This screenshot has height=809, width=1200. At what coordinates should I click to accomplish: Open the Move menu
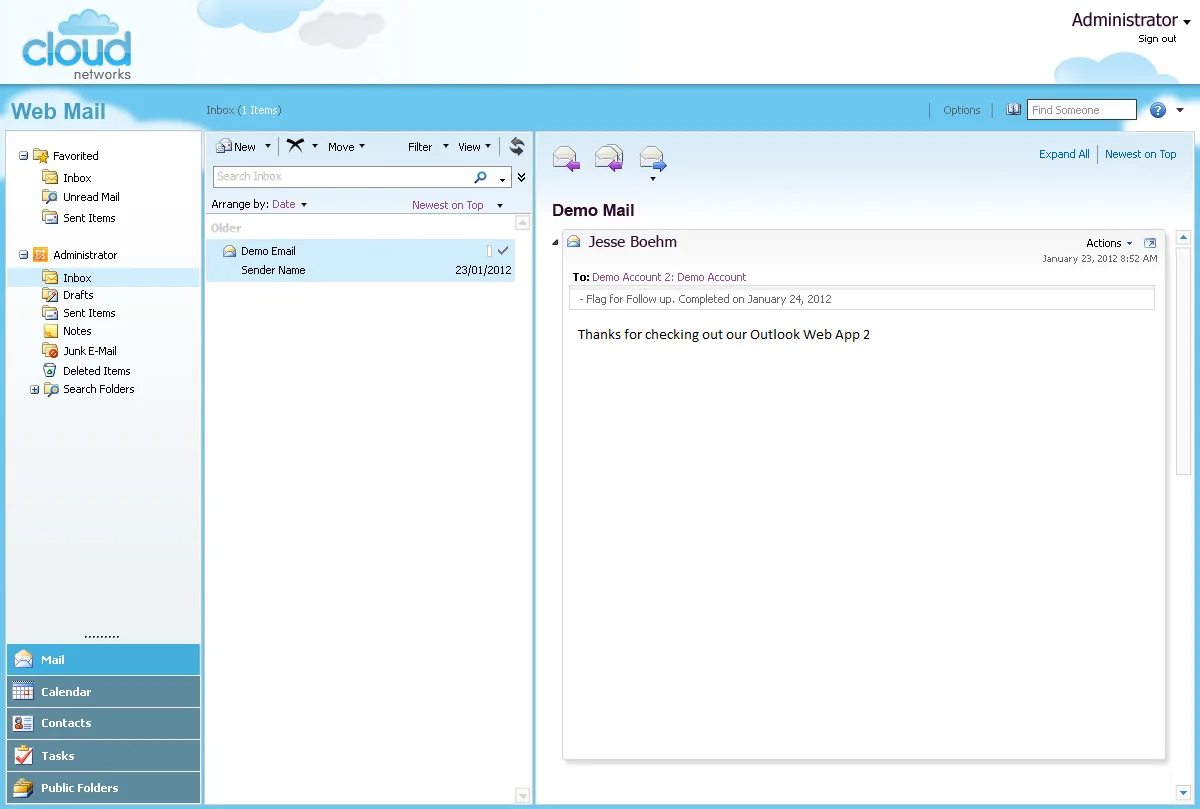point(346,147)
